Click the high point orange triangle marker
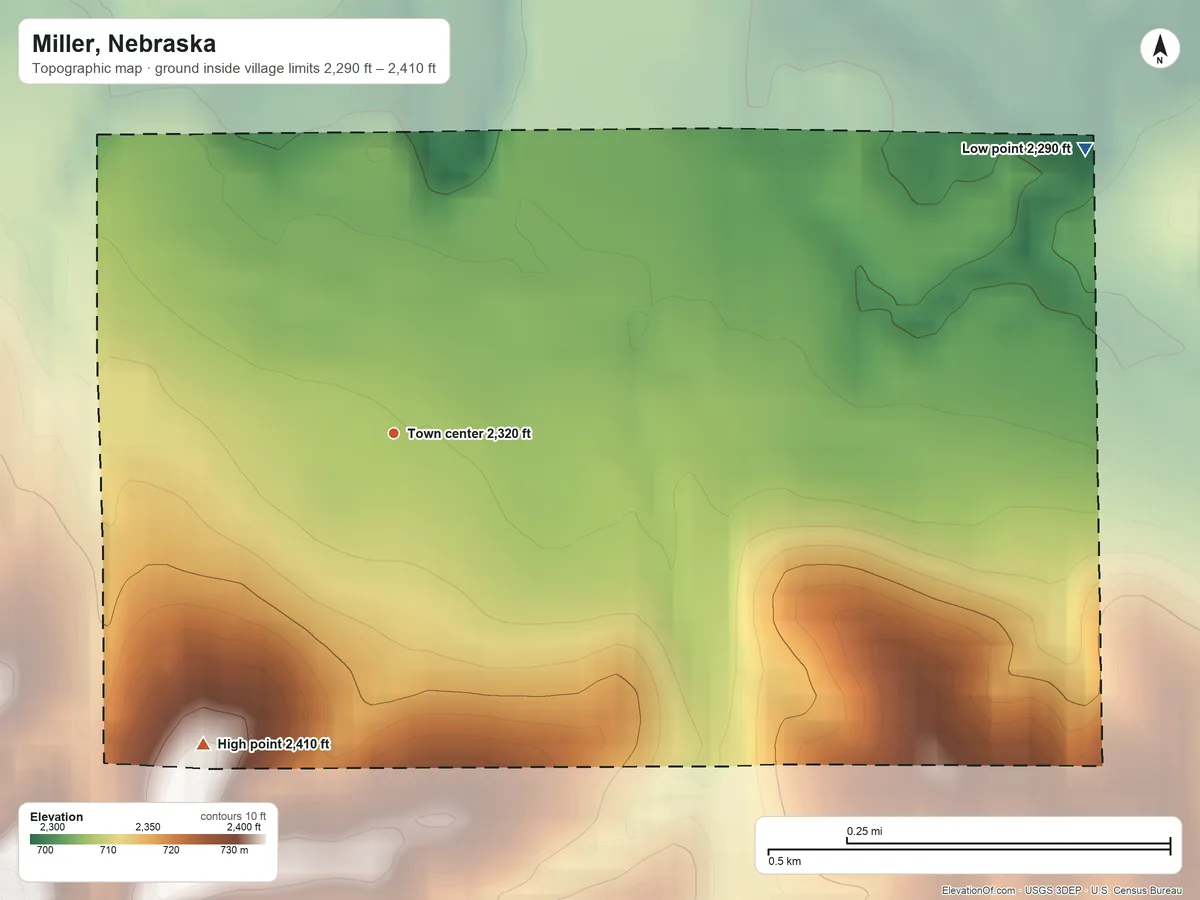This screenshot has height=900, width=1200. point(203,743)
